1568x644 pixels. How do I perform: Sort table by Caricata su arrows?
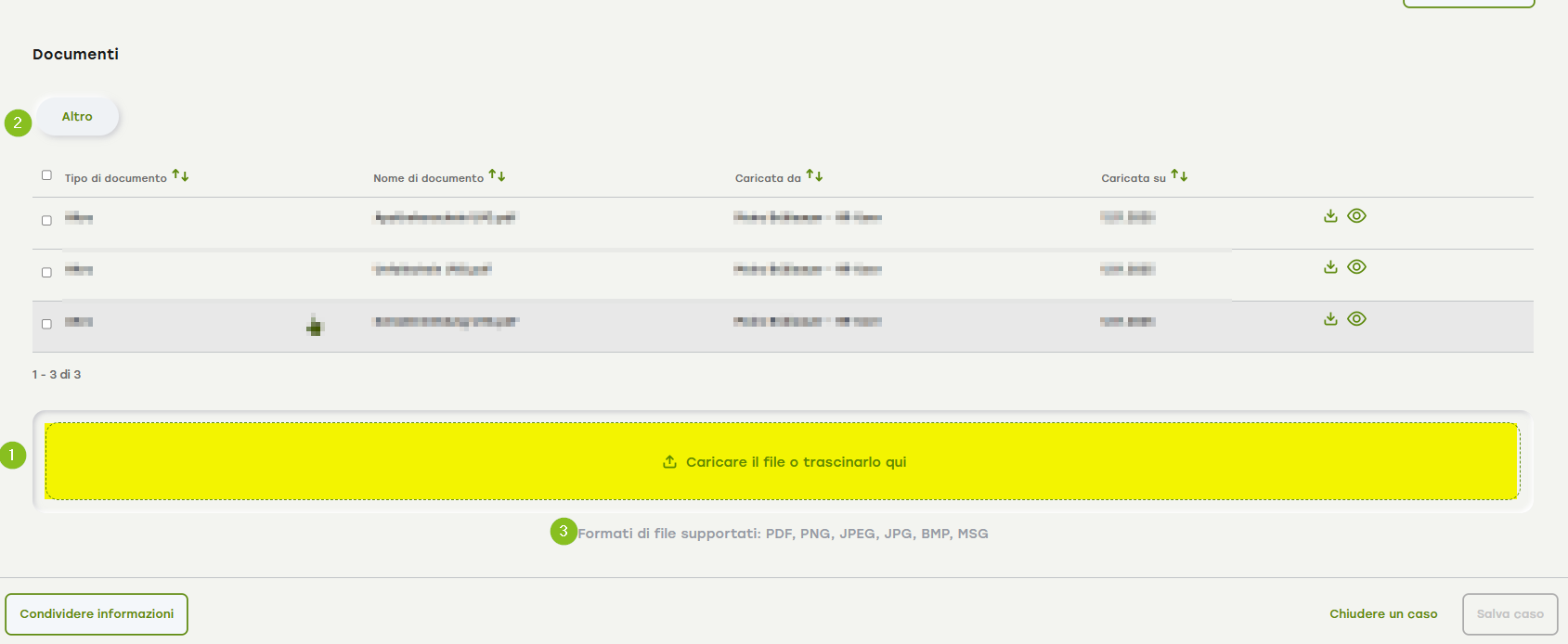1179,176
